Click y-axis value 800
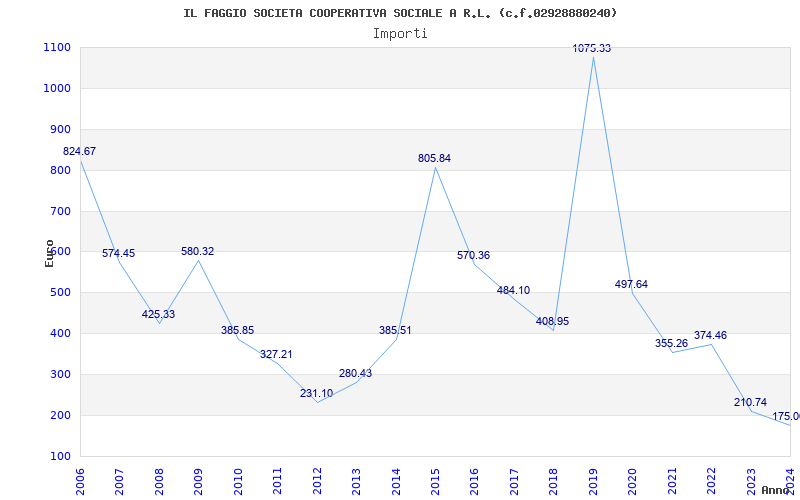Viewport: 800px width, 500px height. [61, 170]
